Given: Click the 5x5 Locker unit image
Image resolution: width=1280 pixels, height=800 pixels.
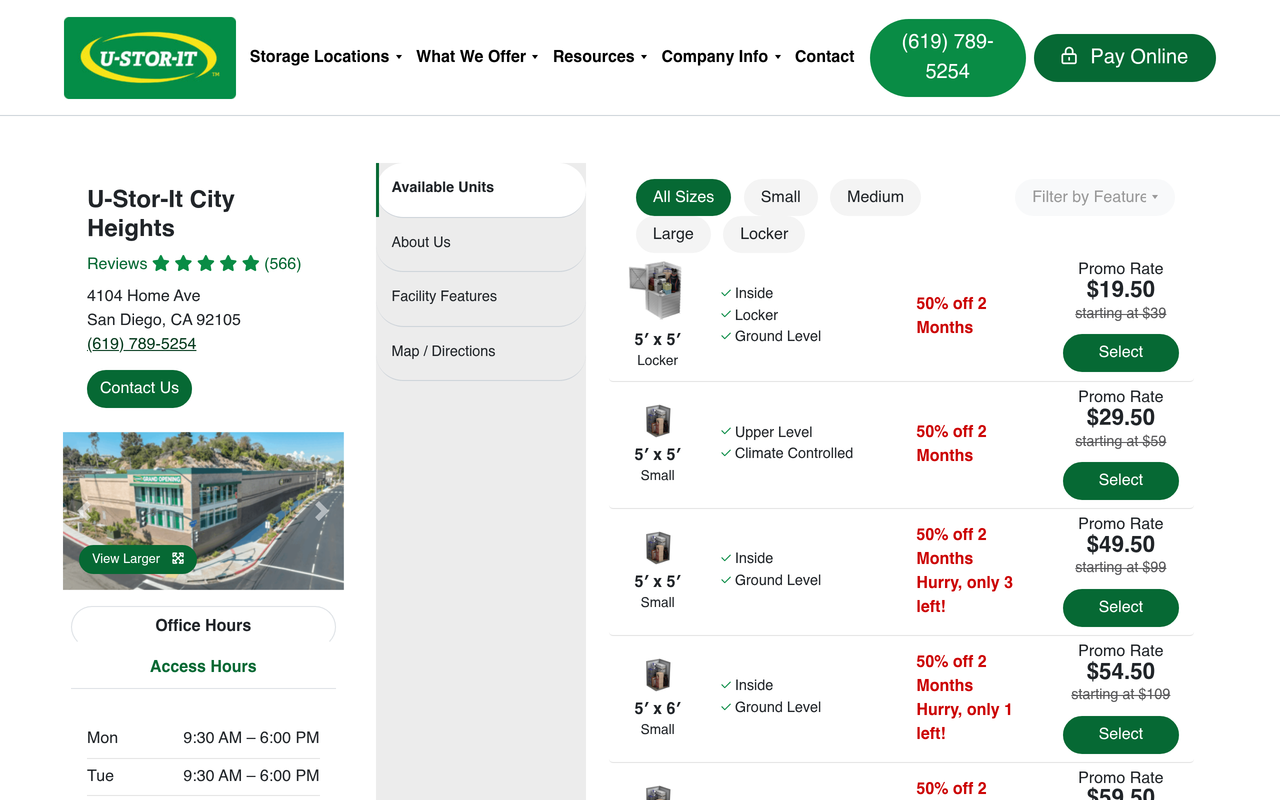Looking at the screenshot, I should 657,291.
